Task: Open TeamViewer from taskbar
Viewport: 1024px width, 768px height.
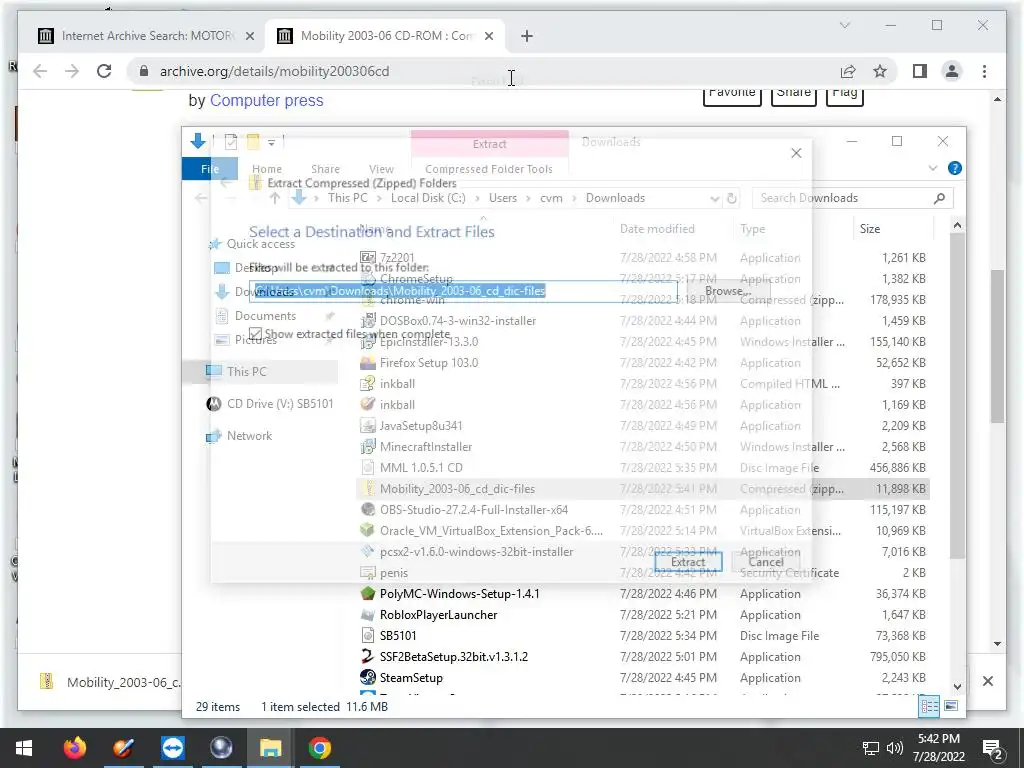Action: tap(172, 748)
